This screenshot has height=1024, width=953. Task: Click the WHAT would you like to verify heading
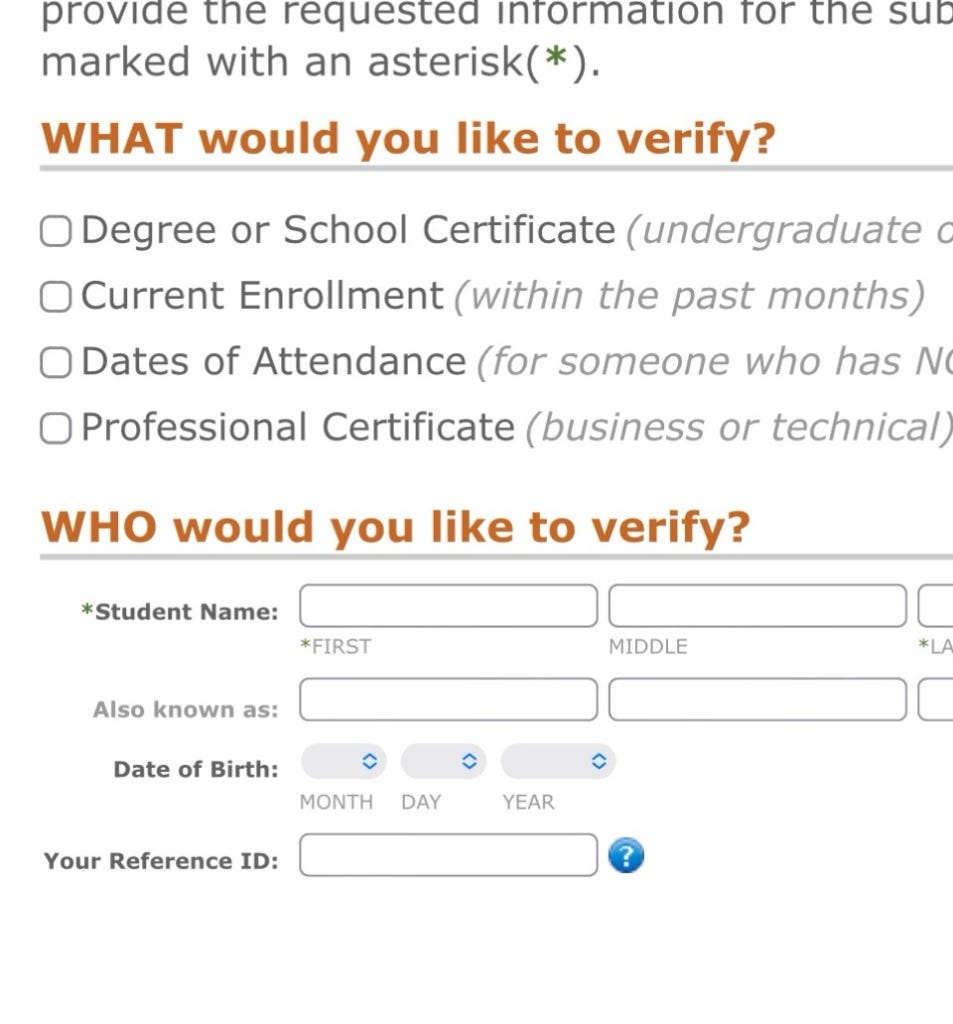coord(408,138)
